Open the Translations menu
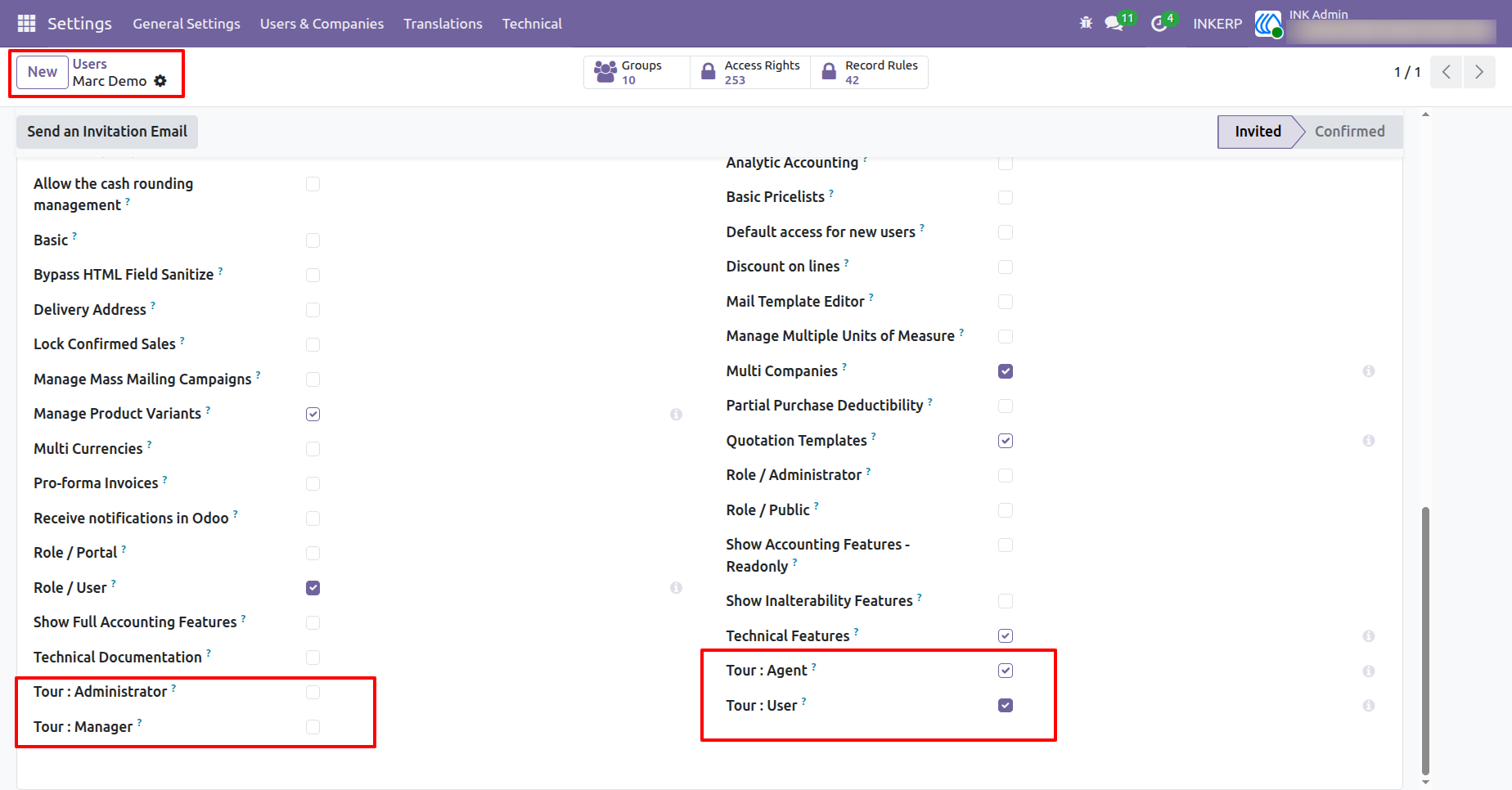 point(443,24)
